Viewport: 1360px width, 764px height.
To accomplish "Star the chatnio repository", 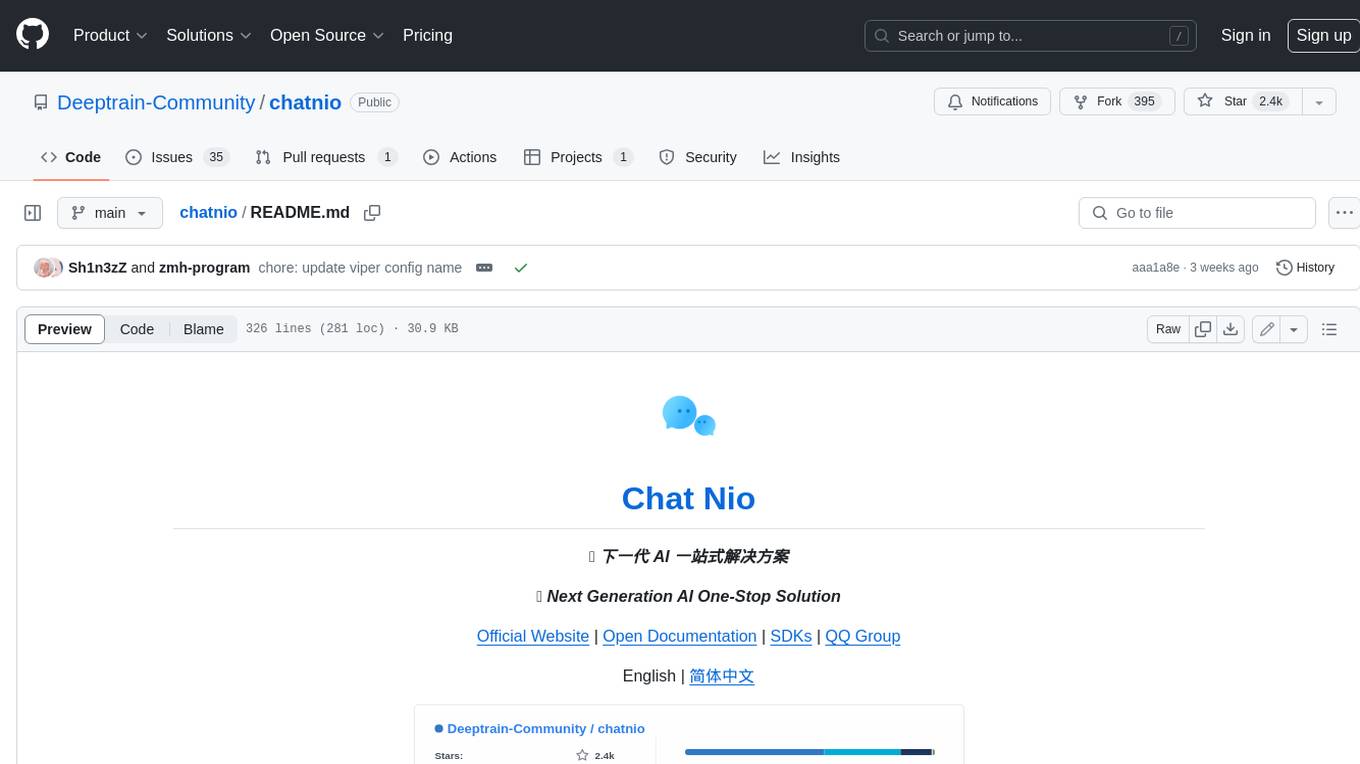I will tap(1242, 102).
